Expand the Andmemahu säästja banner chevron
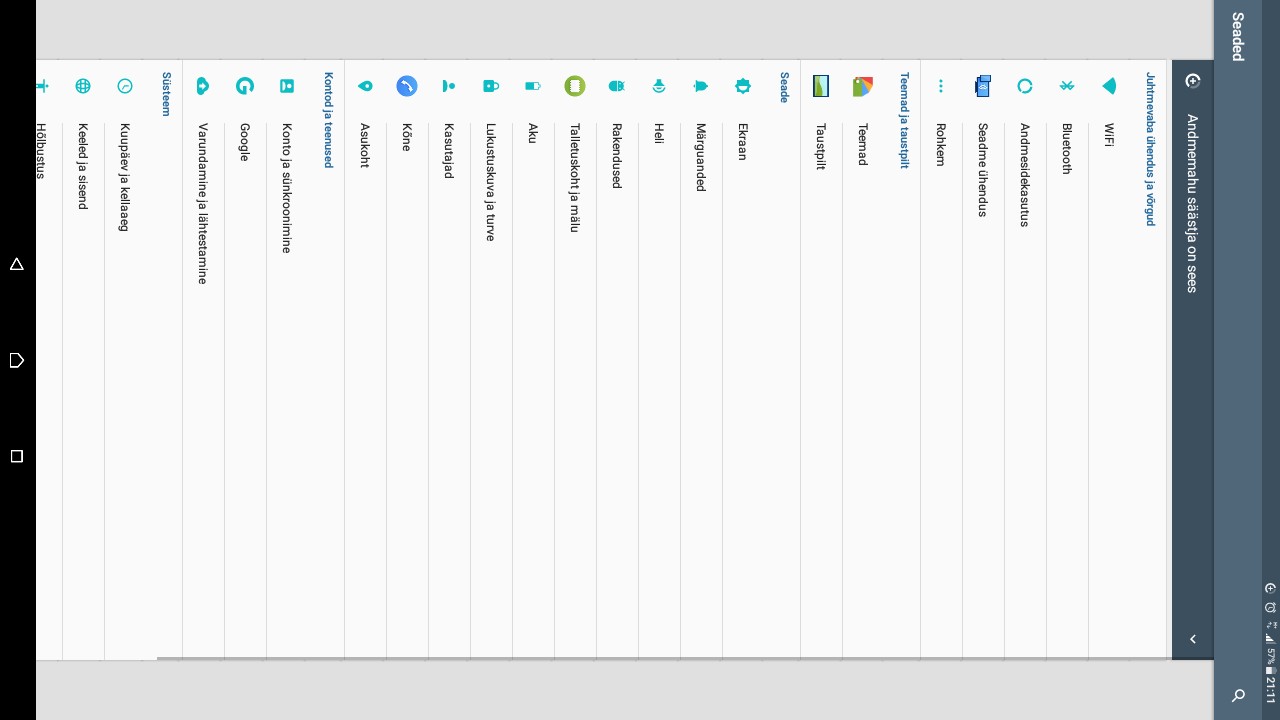 point(1192,639)
